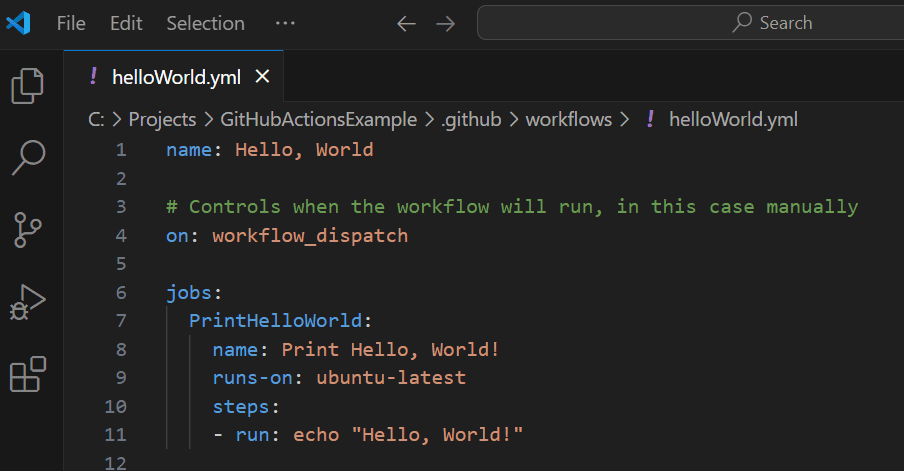
Task: Open the File menu
Action: (71, 24)
